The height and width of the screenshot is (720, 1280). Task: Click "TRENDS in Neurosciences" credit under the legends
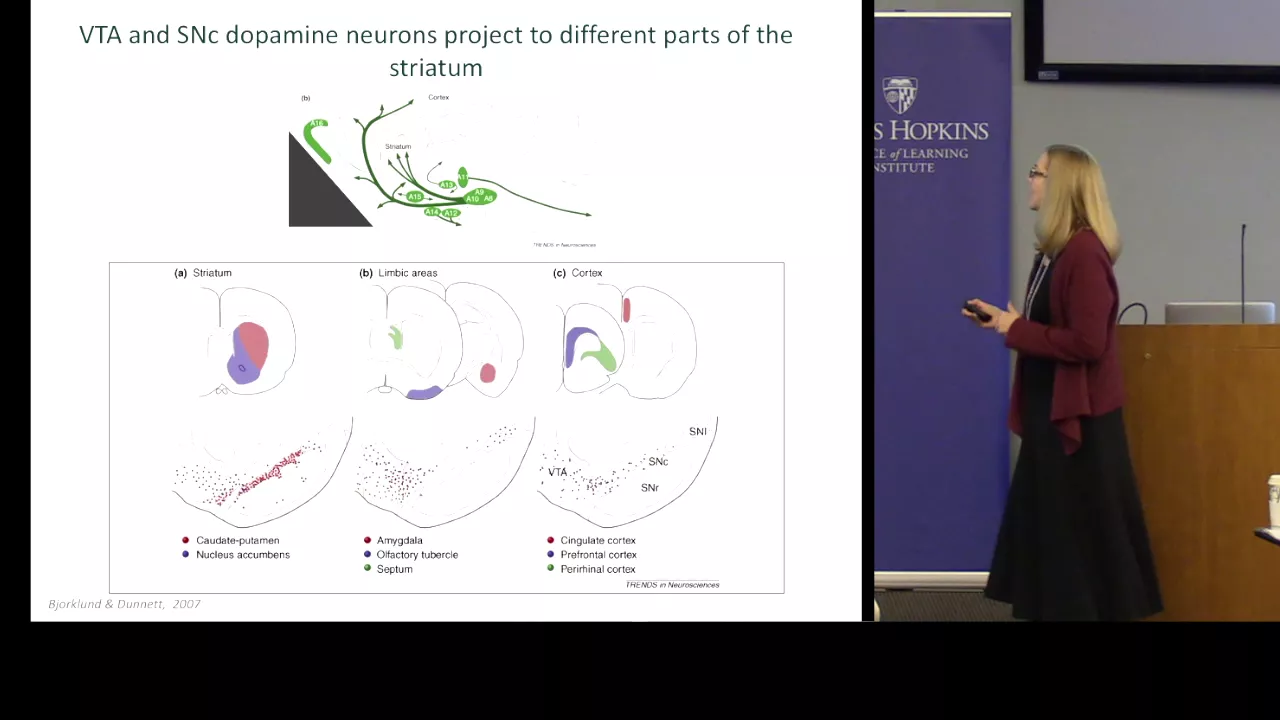(672, 584)
